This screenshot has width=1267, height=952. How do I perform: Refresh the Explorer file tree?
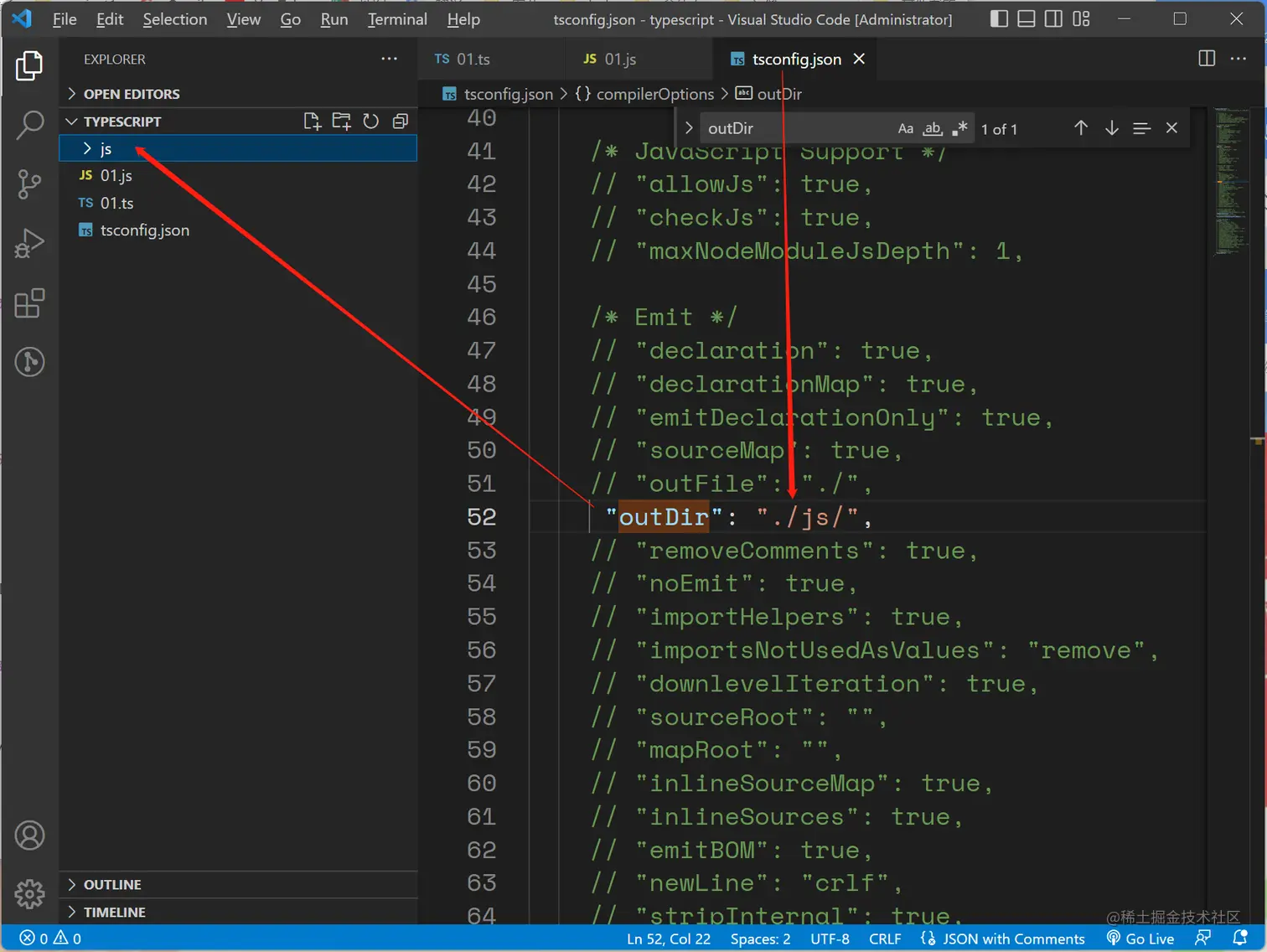[371, 122]
